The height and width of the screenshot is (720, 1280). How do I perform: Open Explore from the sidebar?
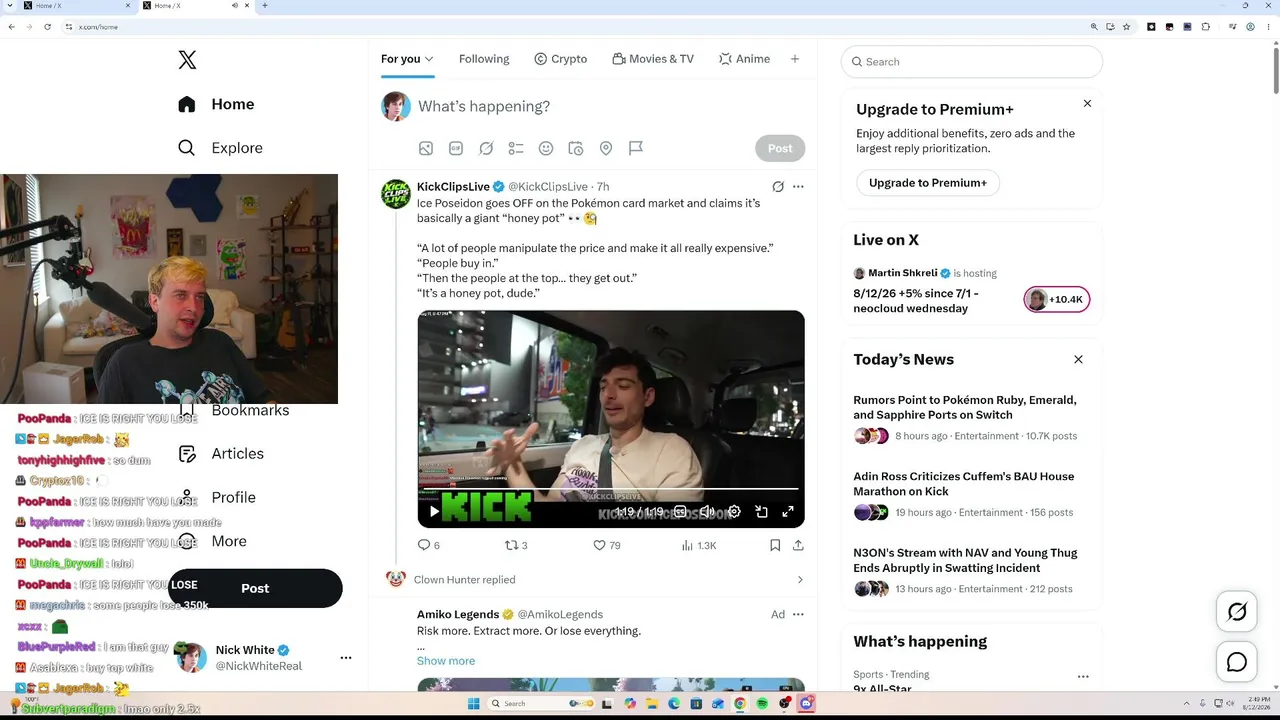220,148
